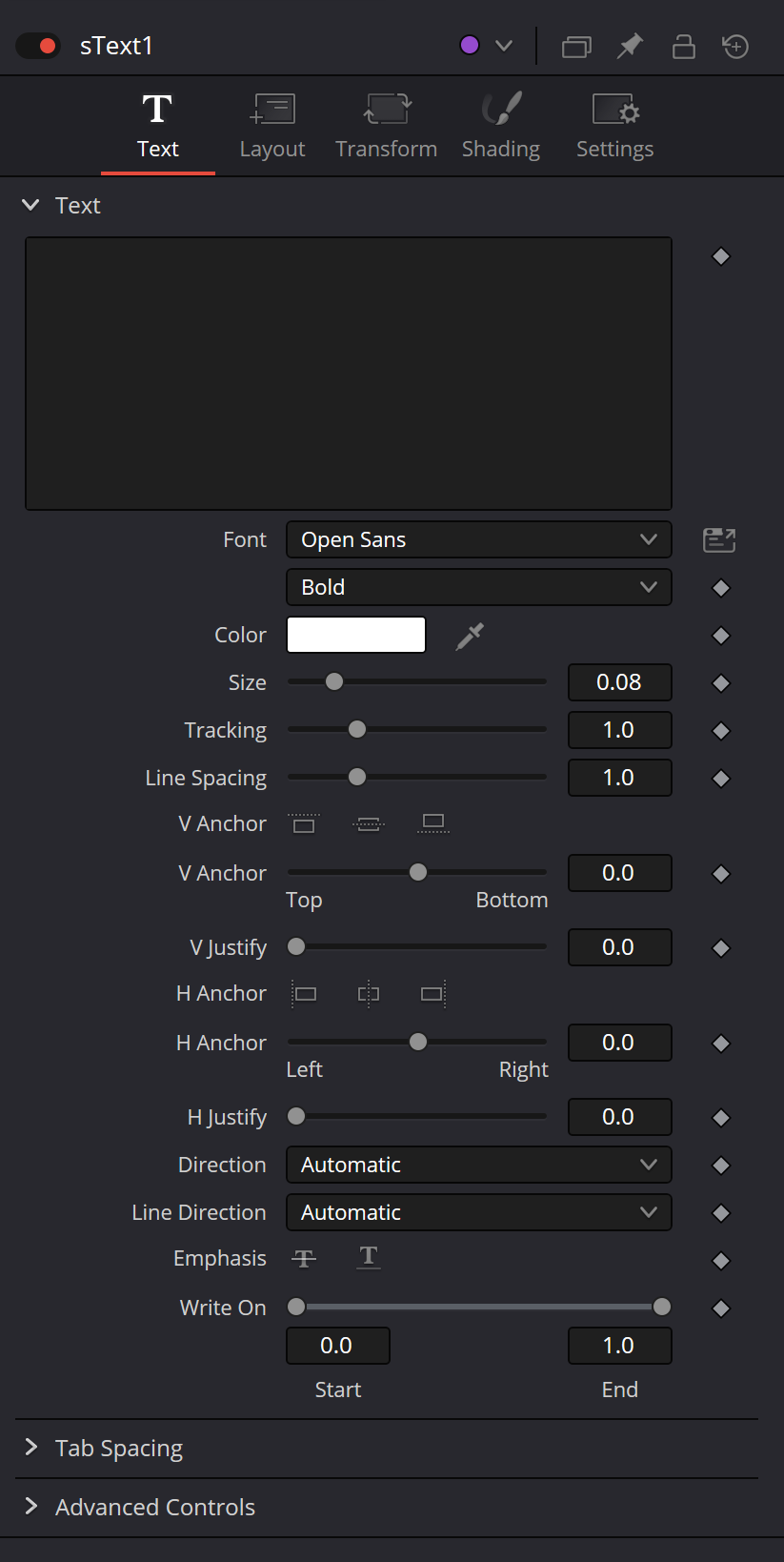Add keyframe for V Justify
The height and width of the screenshot is (1562, 784).
point(721,948)
